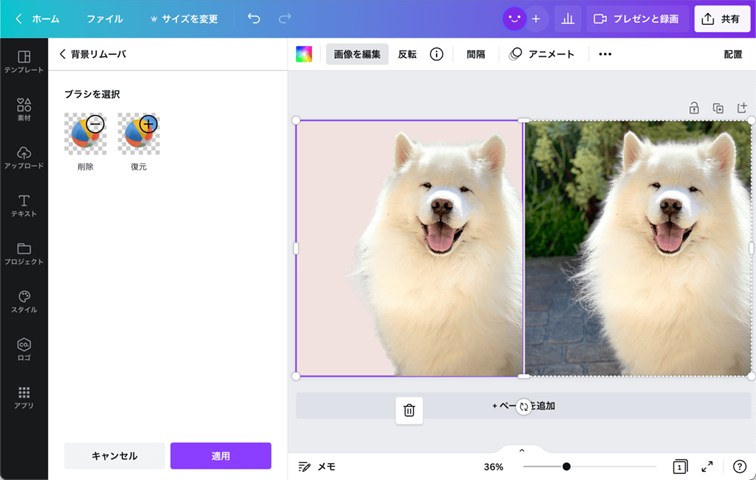Open the スタイル styles panel
The height and width of the screenshot is (480, 756).
[x=23, y=301]
